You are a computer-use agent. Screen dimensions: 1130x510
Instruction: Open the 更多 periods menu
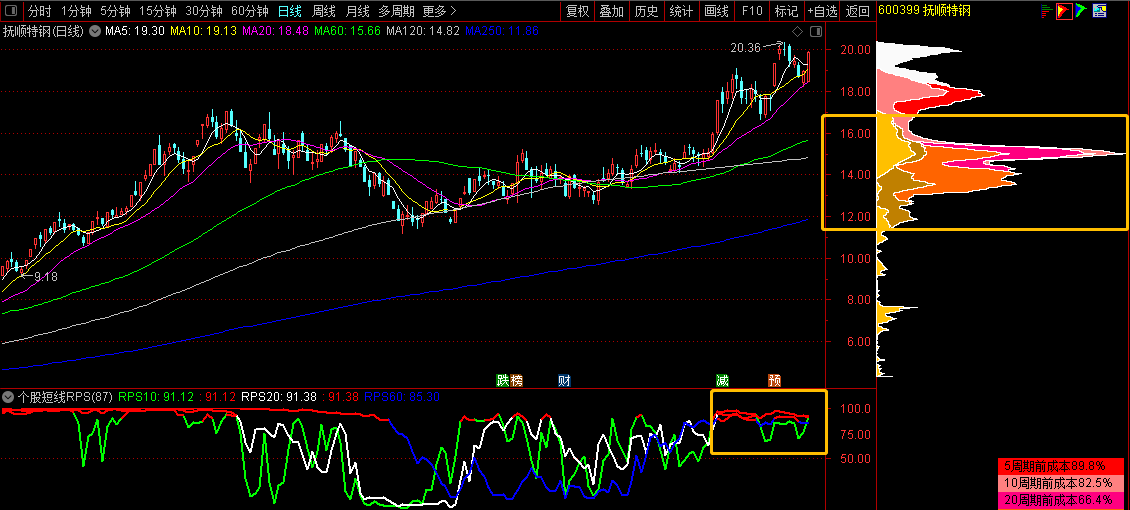click(x=439, y=12)
